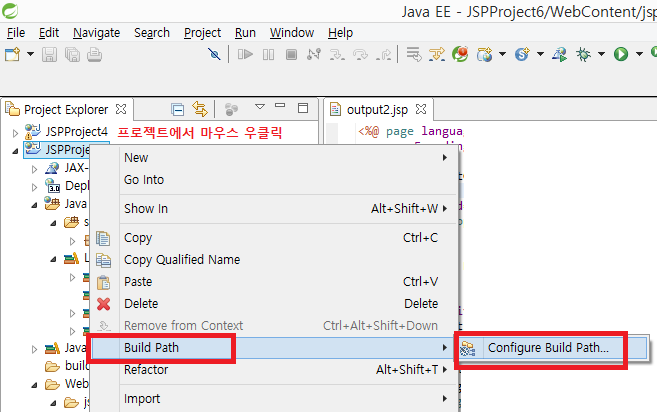Select Delete from context menu
This screenshot has height=412, width=657.
(x=140, y=303)
